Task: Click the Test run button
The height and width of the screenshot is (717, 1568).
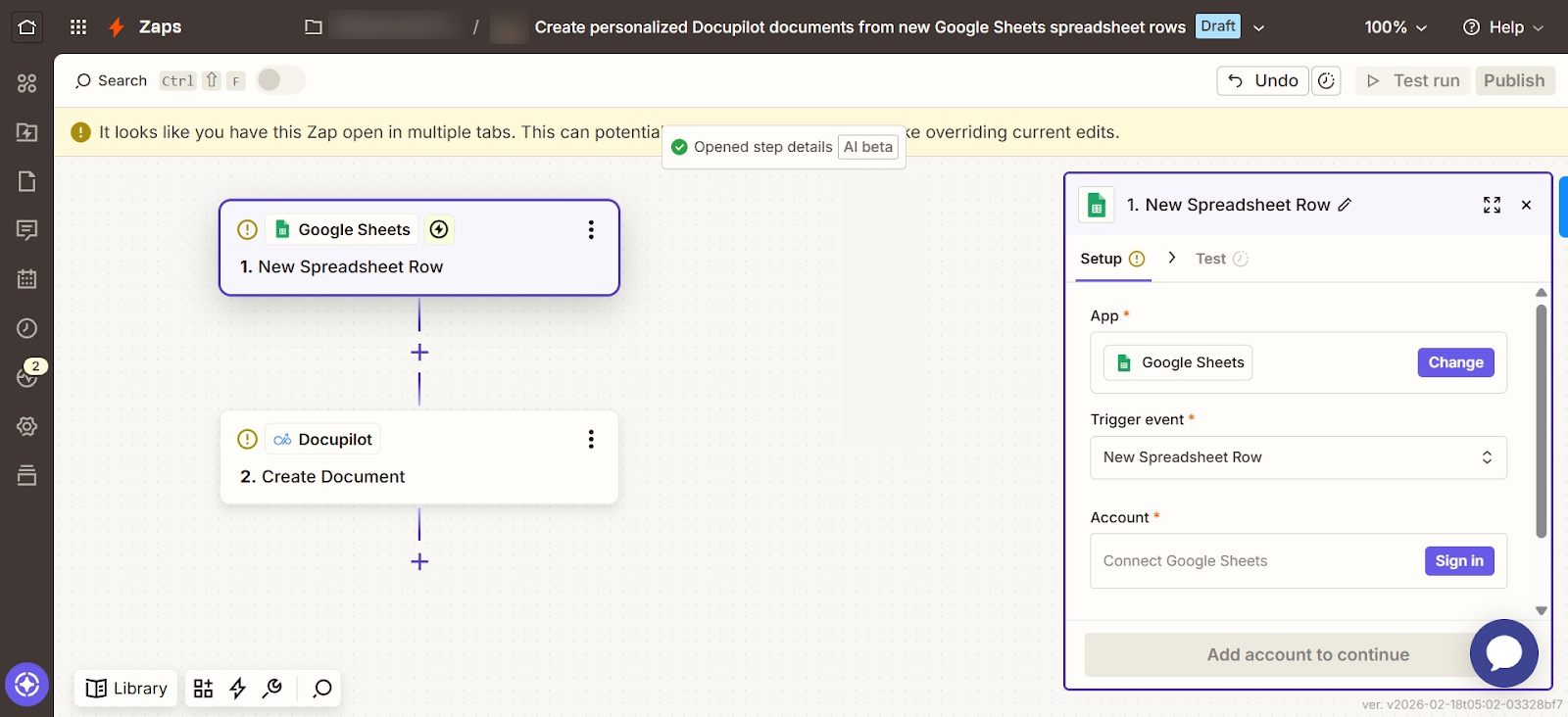Action: click(x=1413, y=80)
